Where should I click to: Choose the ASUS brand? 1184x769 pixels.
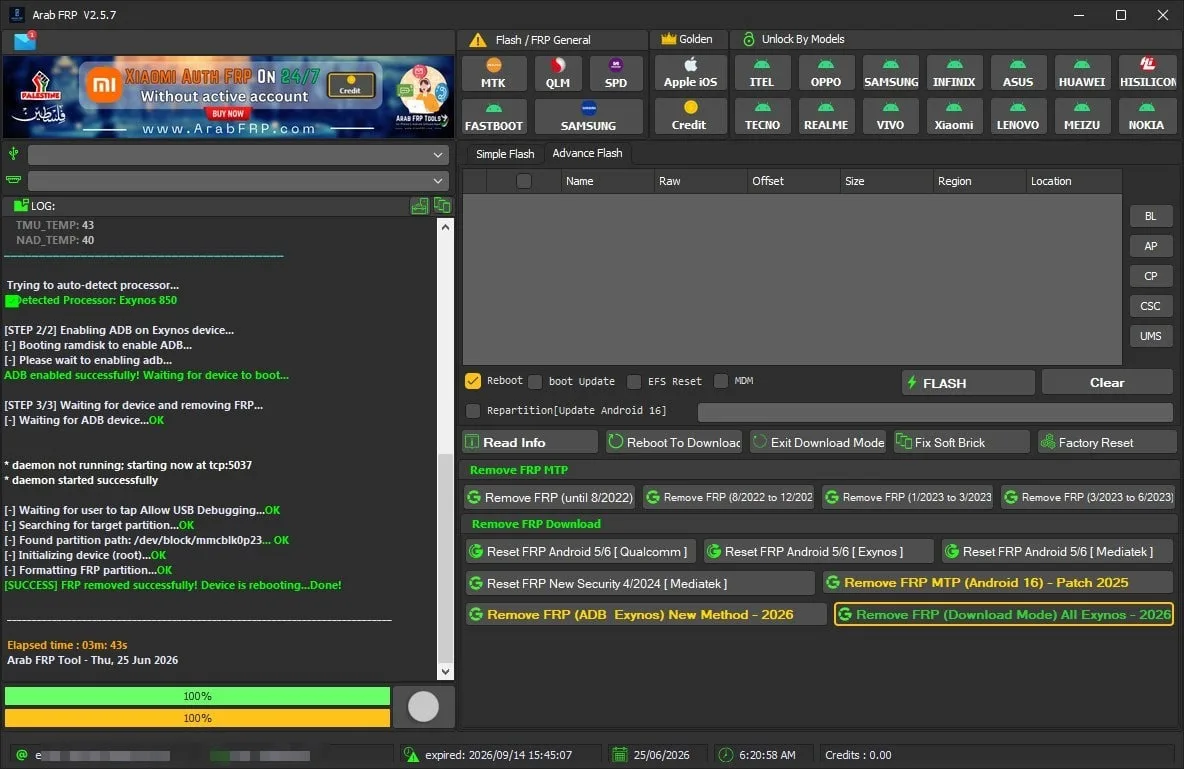[1017, 73]
